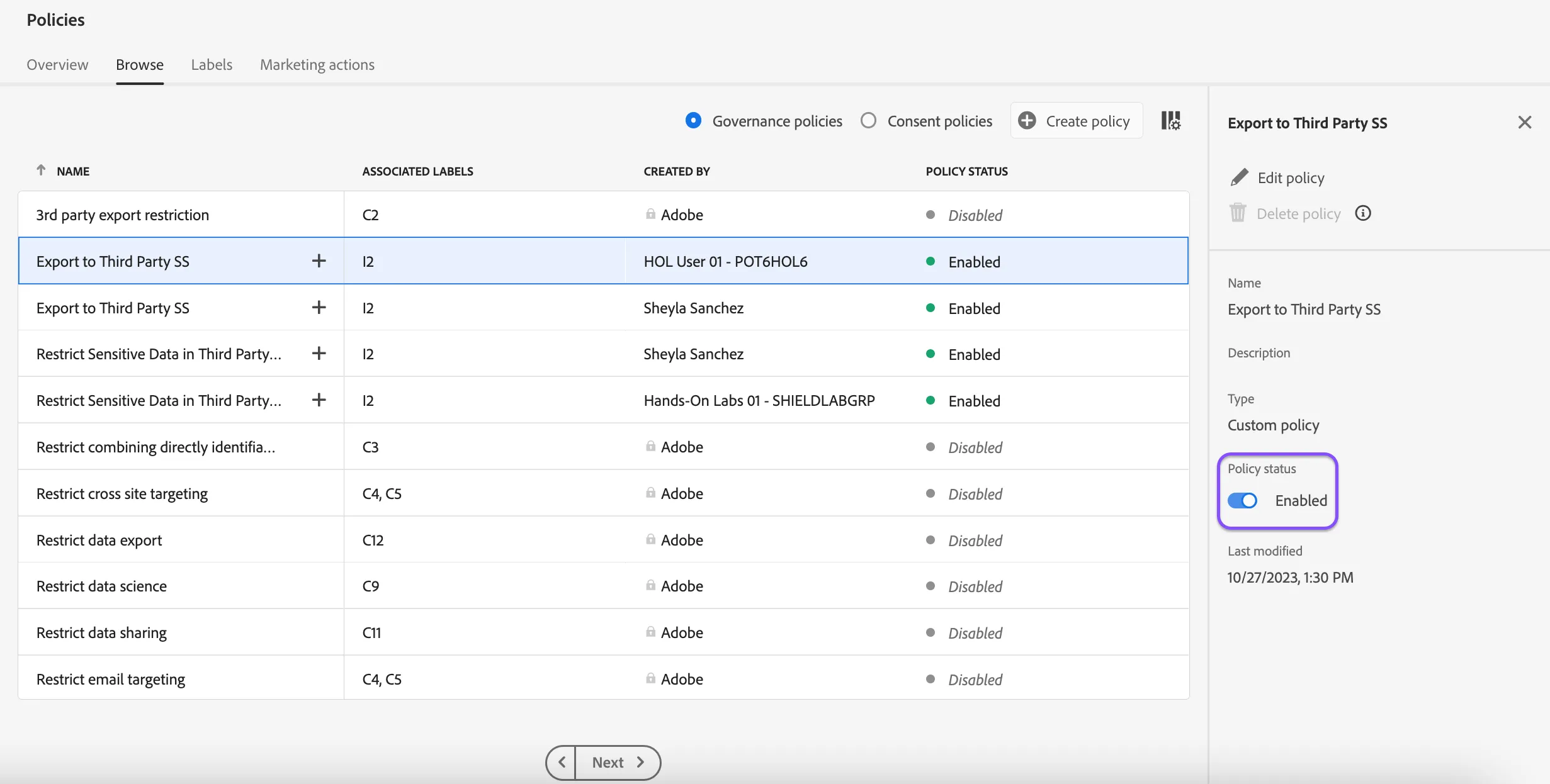The height and width of the screenshot is (784, 1550).
Task: Click the trash Delete policy icon
Action: coord(1238,213)
